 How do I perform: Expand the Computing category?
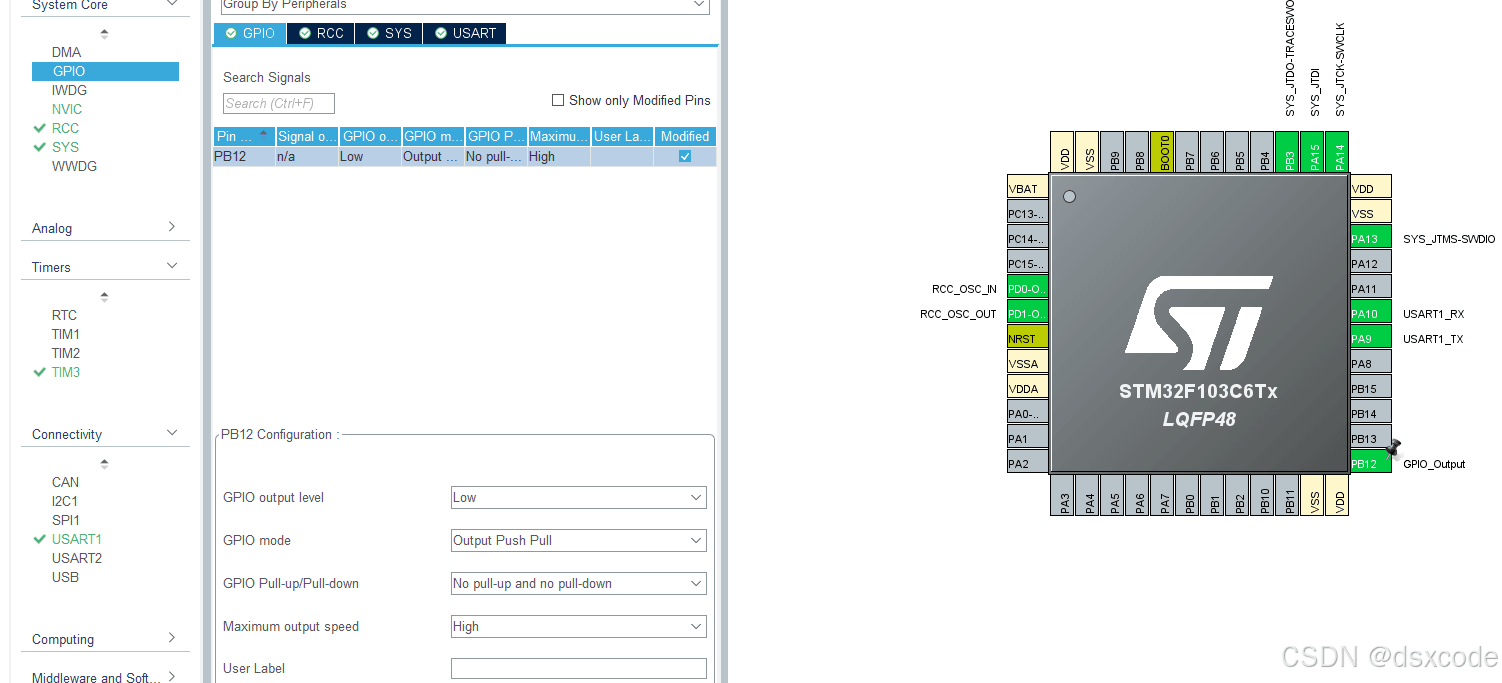pyautogui.click(x=171, y=638)
